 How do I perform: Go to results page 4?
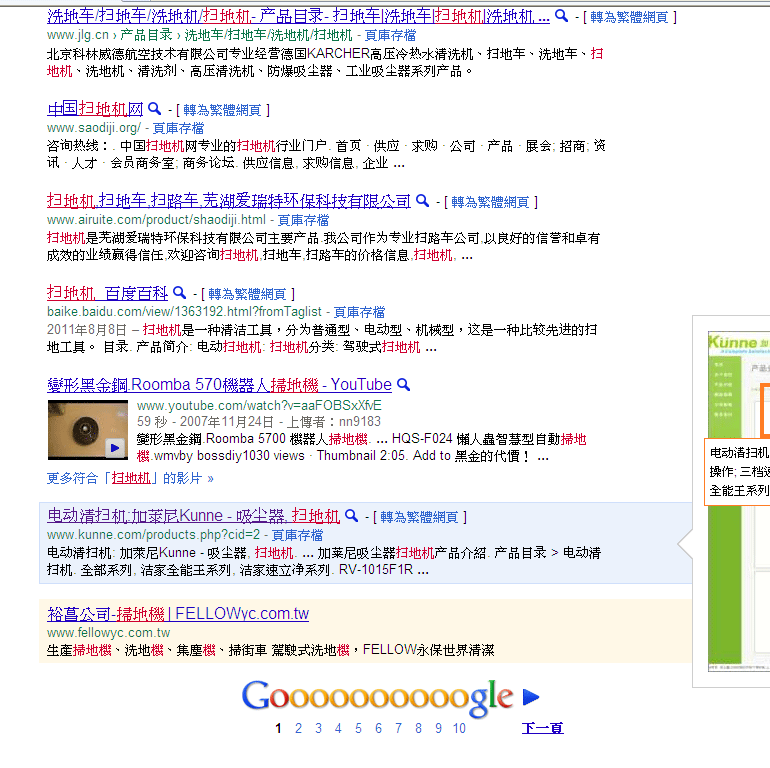[338, 728]
